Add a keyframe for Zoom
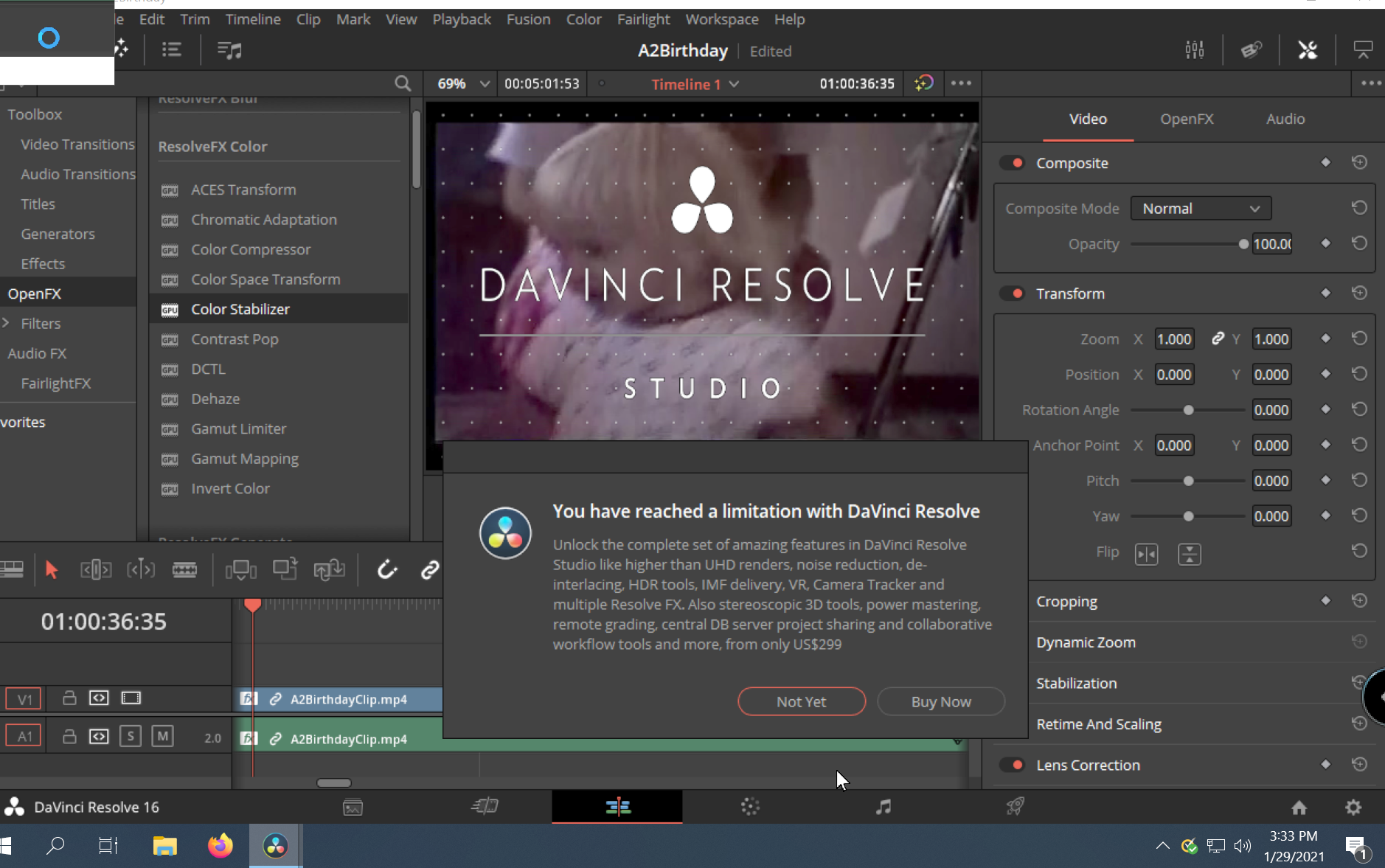Viewport: 1385px width, 868px height. pos(1325,338)
